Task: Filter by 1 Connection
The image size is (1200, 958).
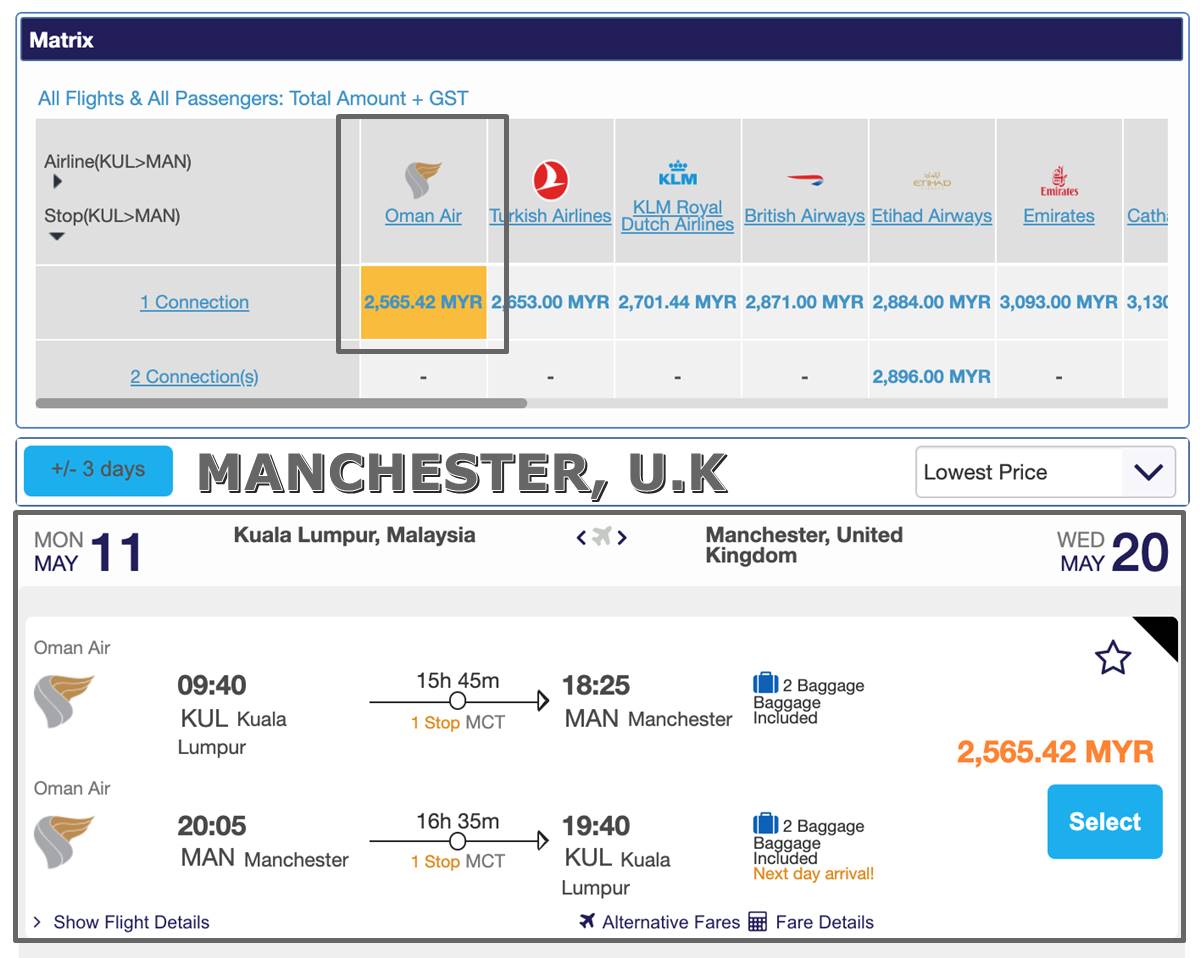Action: click(x=194, y=302)
